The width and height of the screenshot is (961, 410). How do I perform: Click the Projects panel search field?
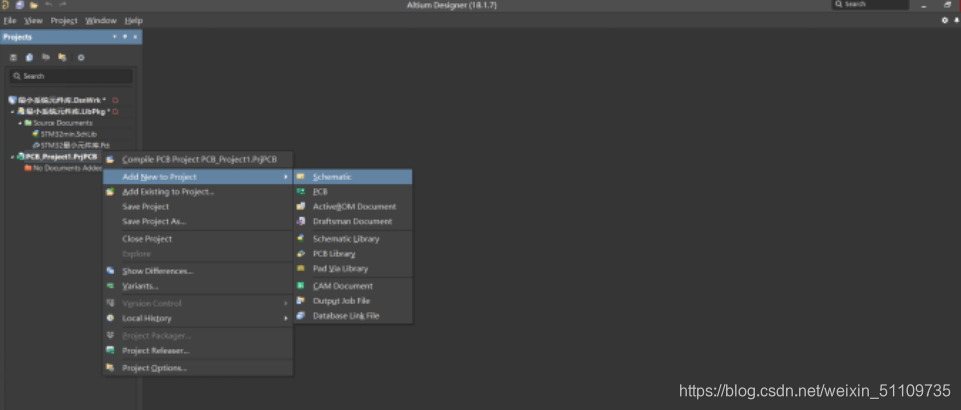(71, 76)
